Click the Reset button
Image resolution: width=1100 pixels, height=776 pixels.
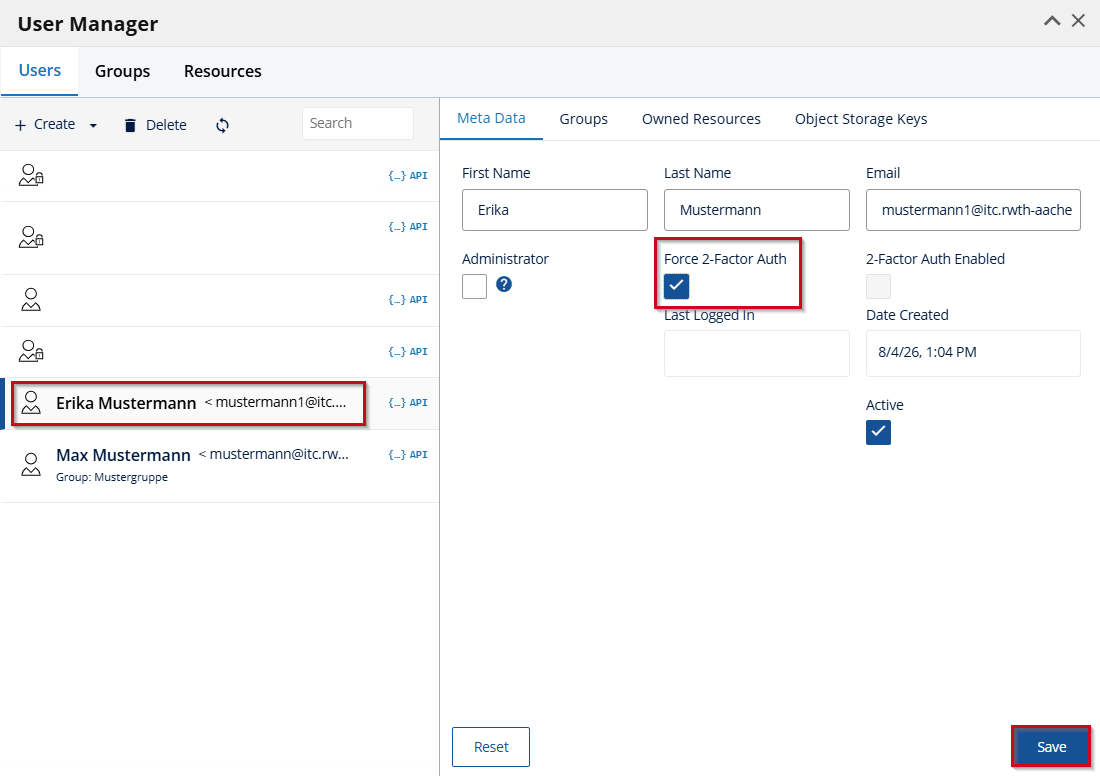(x=491, y=747)
